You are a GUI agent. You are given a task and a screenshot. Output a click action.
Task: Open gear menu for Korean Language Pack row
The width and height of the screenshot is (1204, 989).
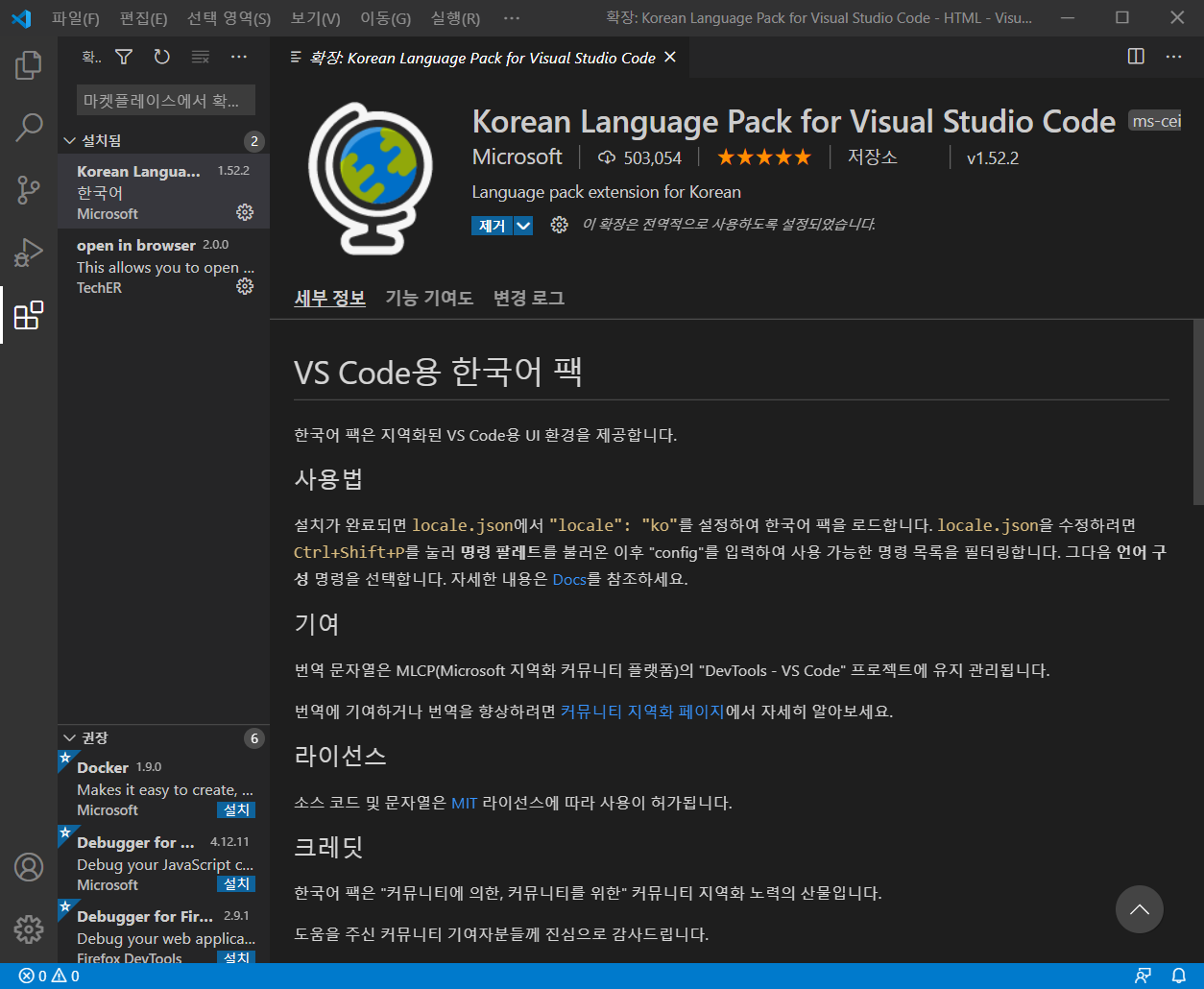[x=245, y=212]
